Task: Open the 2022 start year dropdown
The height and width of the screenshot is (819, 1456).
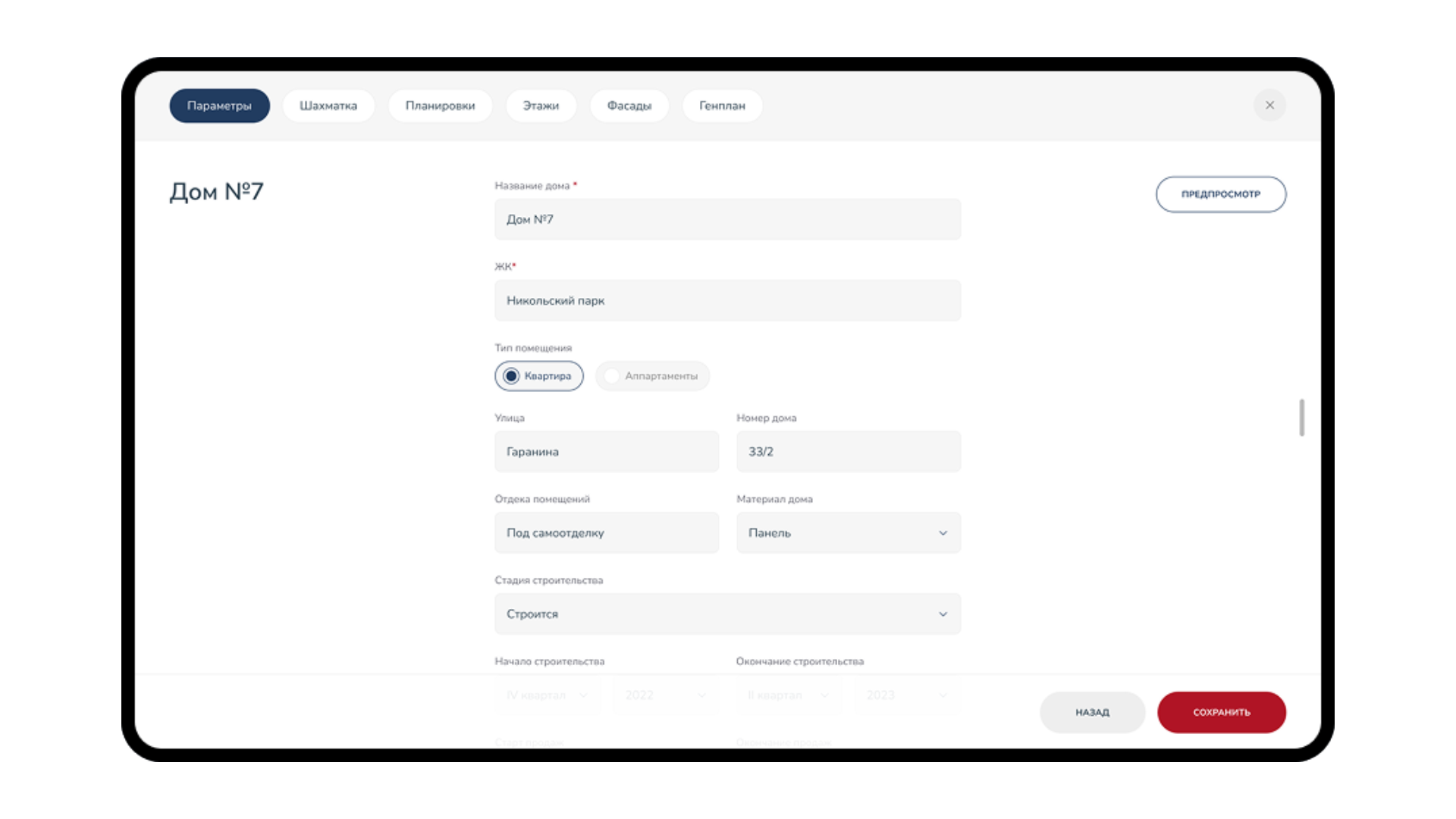Action: [x=665, y=695]
